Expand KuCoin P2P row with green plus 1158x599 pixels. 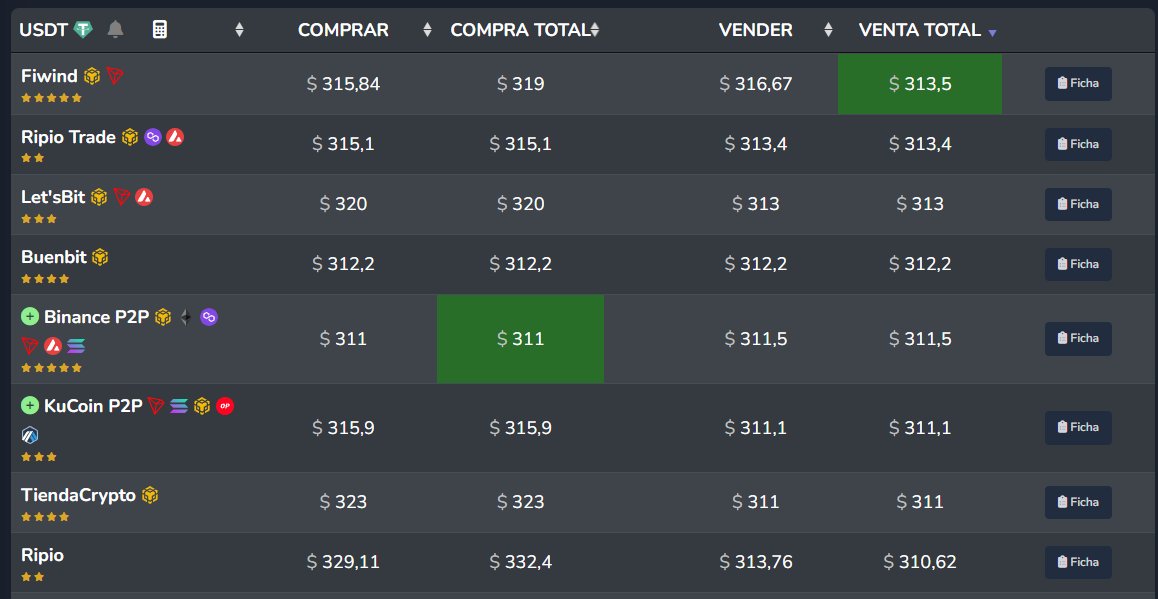coord(30,405)
